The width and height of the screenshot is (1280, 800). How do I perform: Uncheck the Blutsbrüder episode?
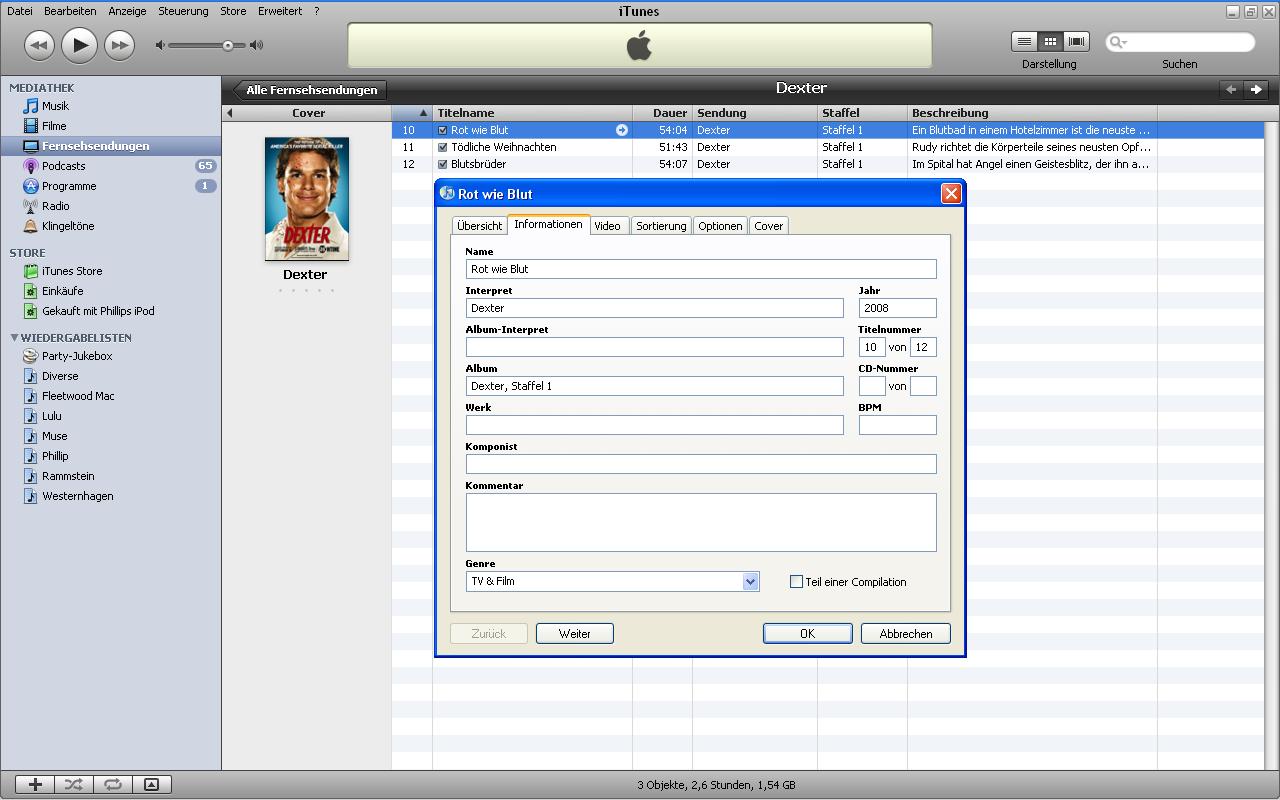pos(443,164)
